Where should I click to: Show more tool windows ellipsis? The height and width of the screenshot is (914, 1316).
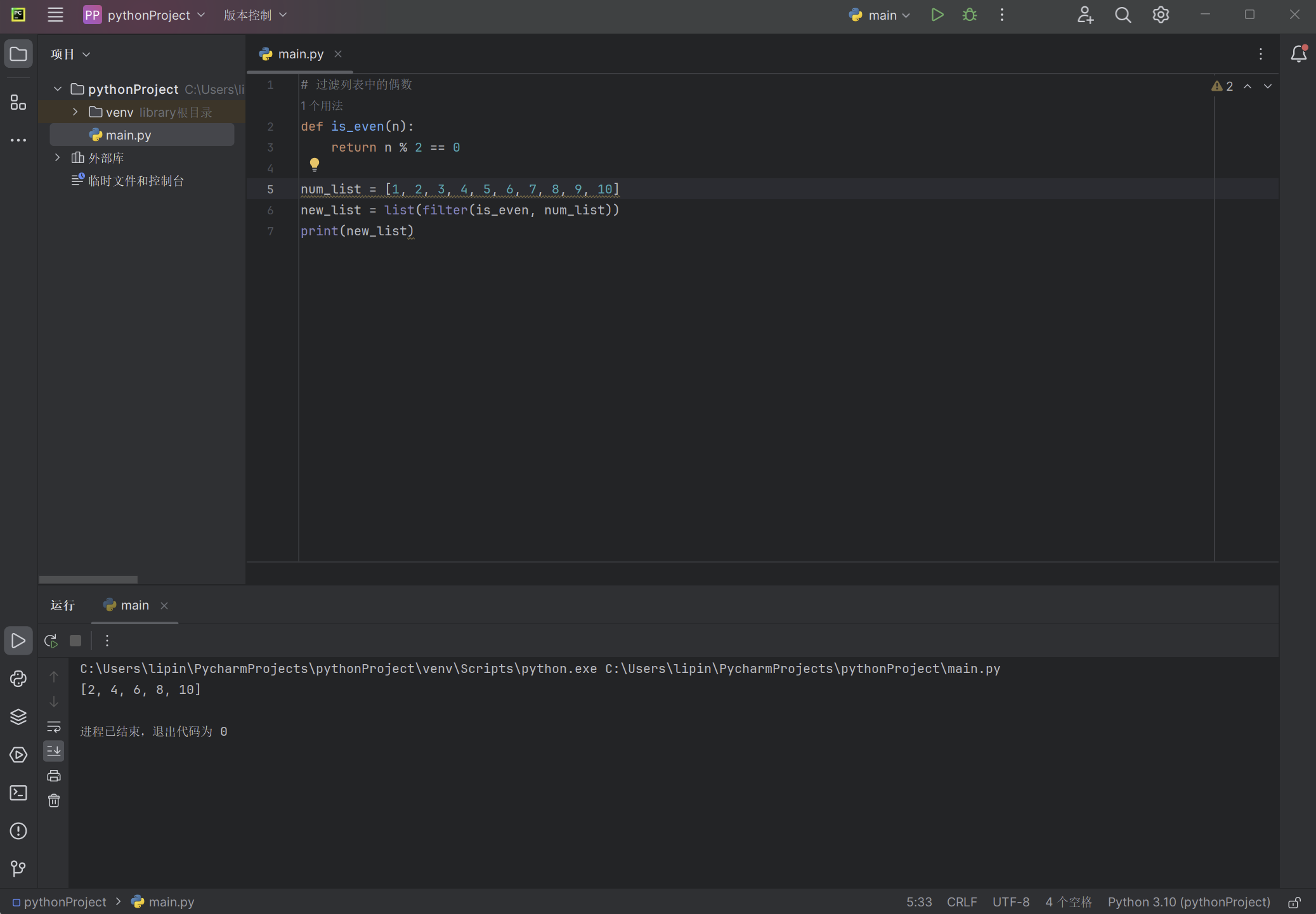pyautogui.click(x=18, y=140)
